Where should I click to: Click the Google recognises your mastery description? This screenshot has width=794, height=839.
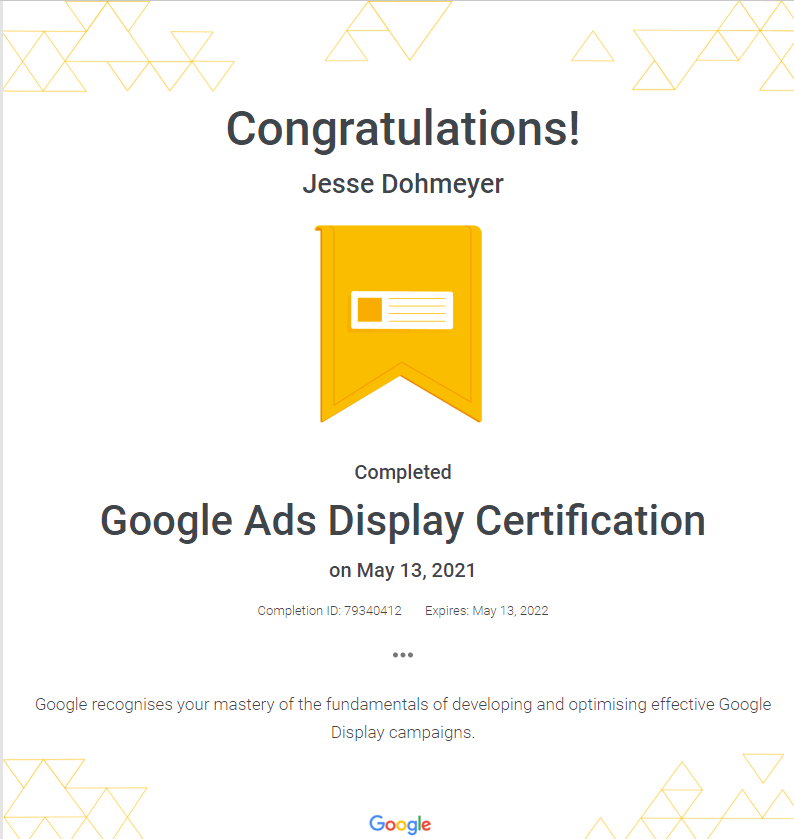(402, 704)
